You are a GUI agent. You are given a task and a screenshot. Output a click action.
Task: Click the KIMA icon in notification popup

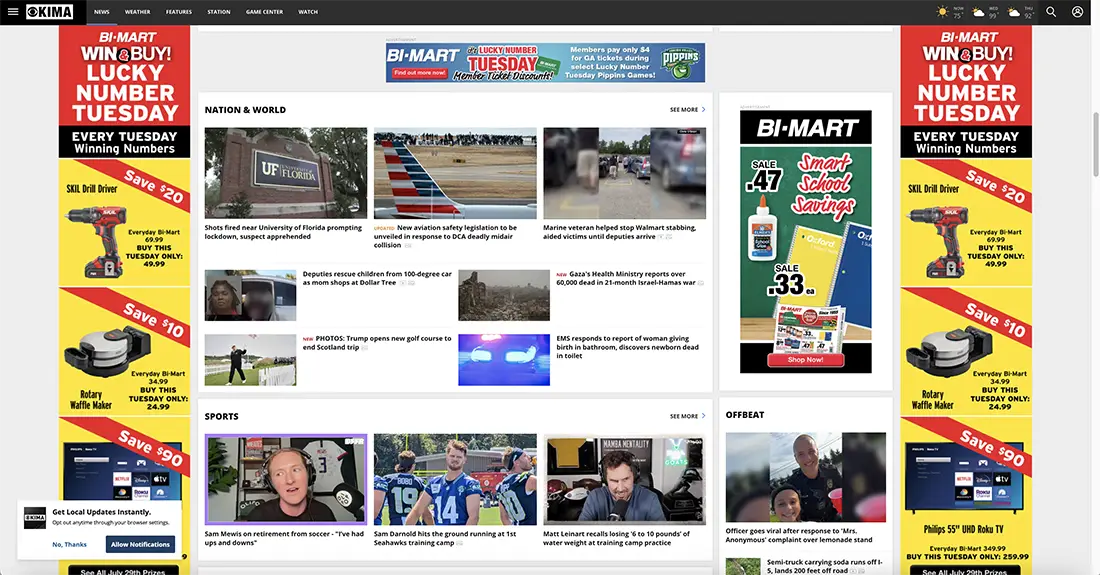(x=35, y=518)
